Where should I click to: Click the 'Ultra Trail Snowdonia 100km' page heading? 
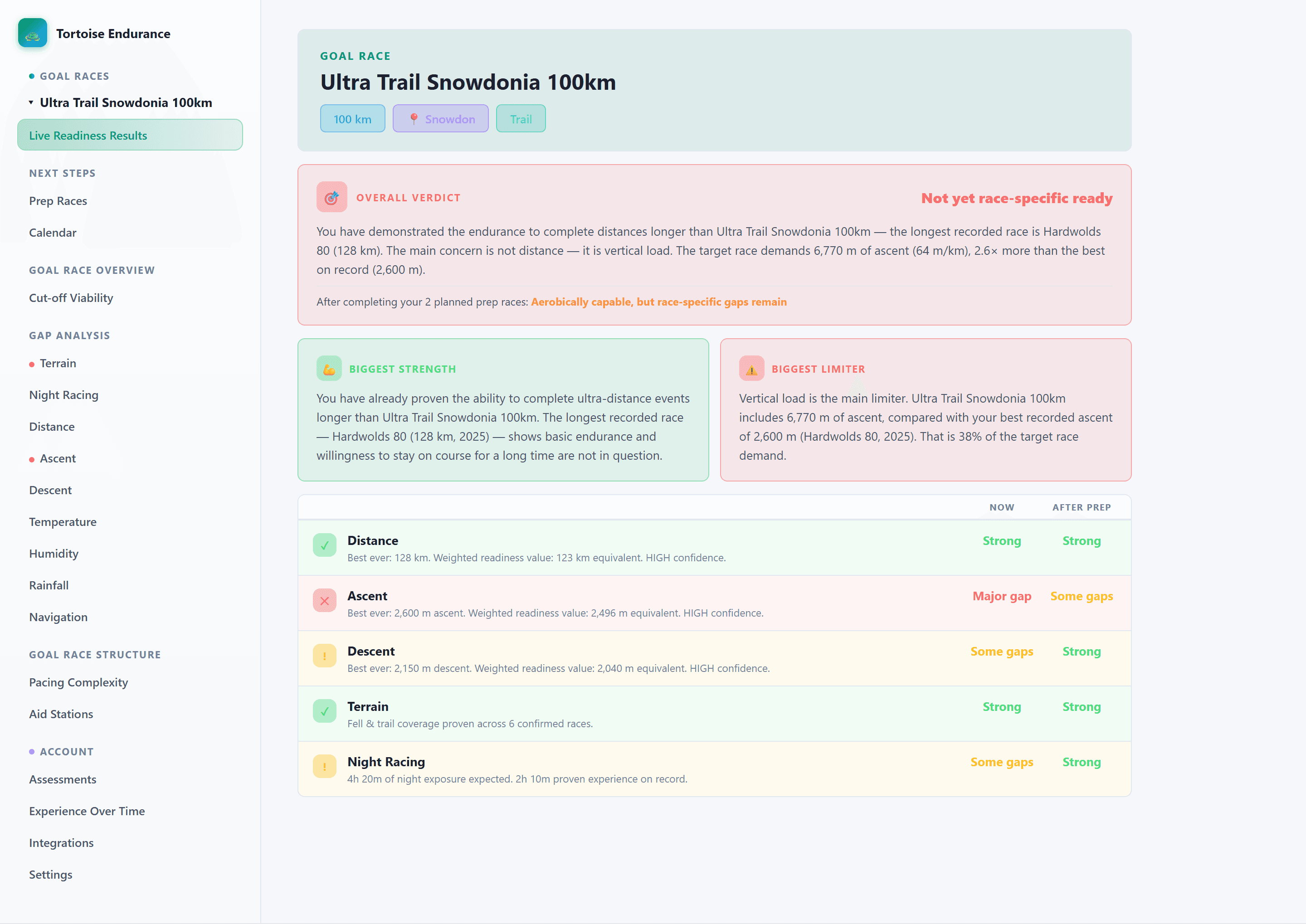click(468, 82)
